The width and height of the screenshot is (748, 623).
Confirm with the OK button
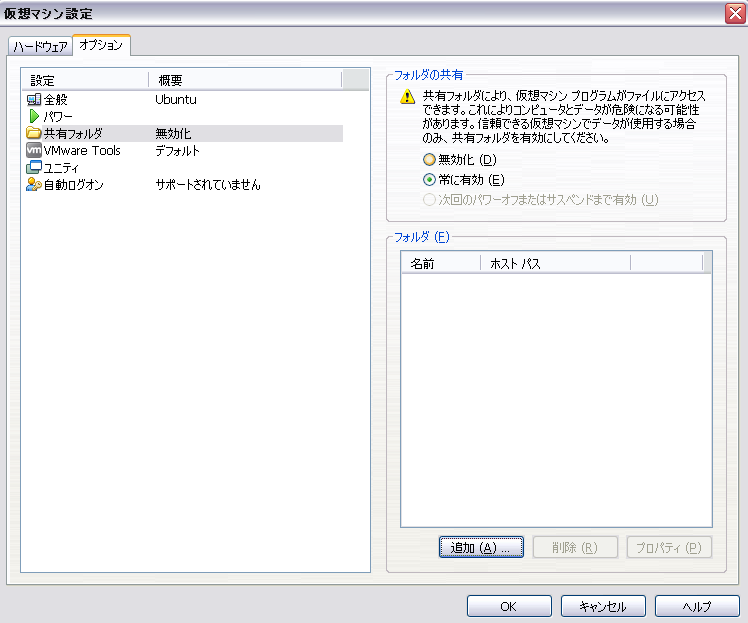[509, 606]
